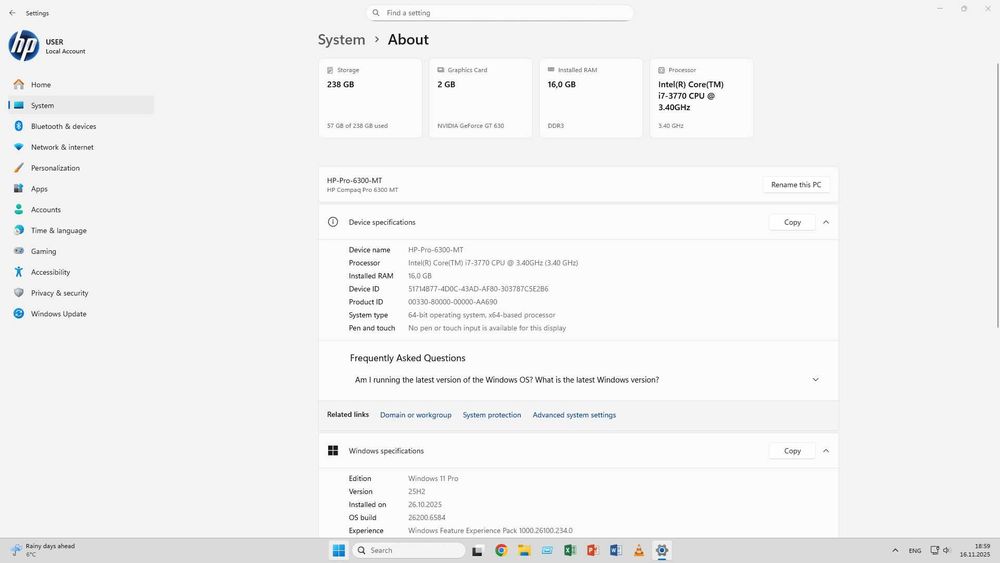Screen dimensions: 1000x563
Task: Expand the latest Windows version FAQ question
Action: pyautogui.click(x=578, y=379)
